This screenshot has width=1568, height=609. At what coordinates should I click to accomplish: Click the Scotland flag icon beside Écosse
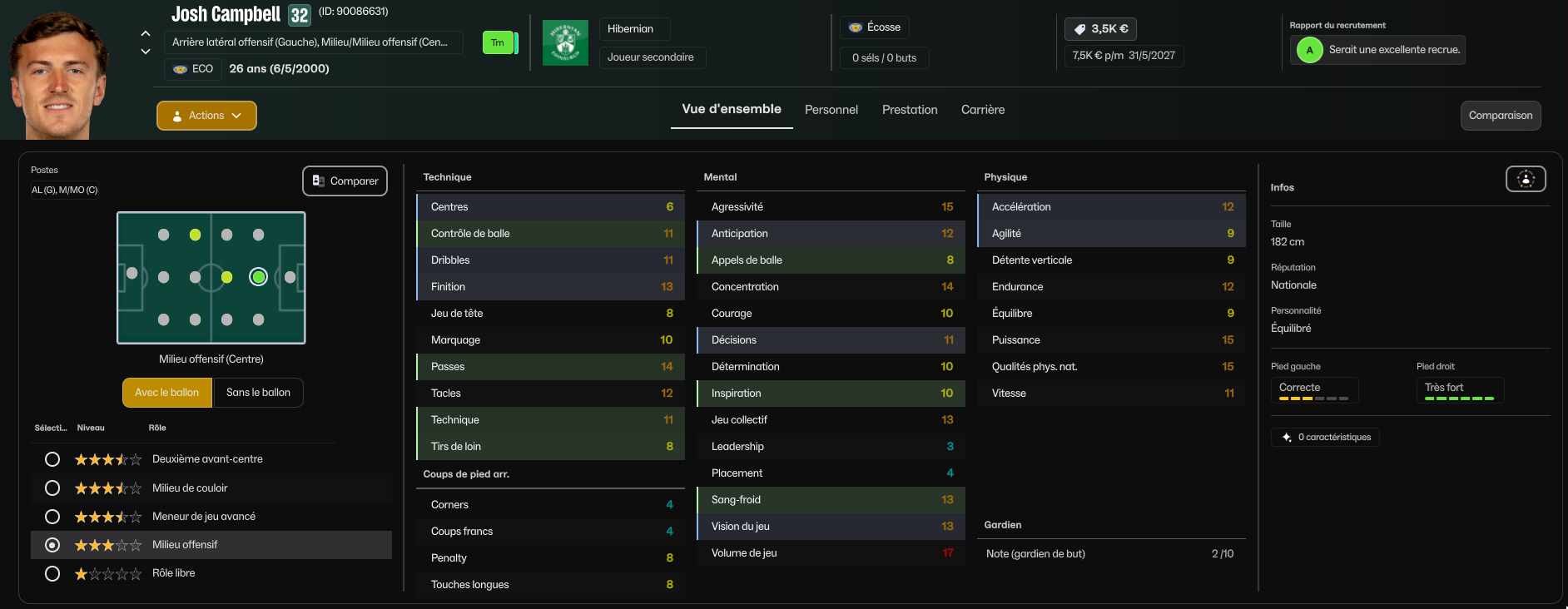pyautogui.click(x=855, y=27)
